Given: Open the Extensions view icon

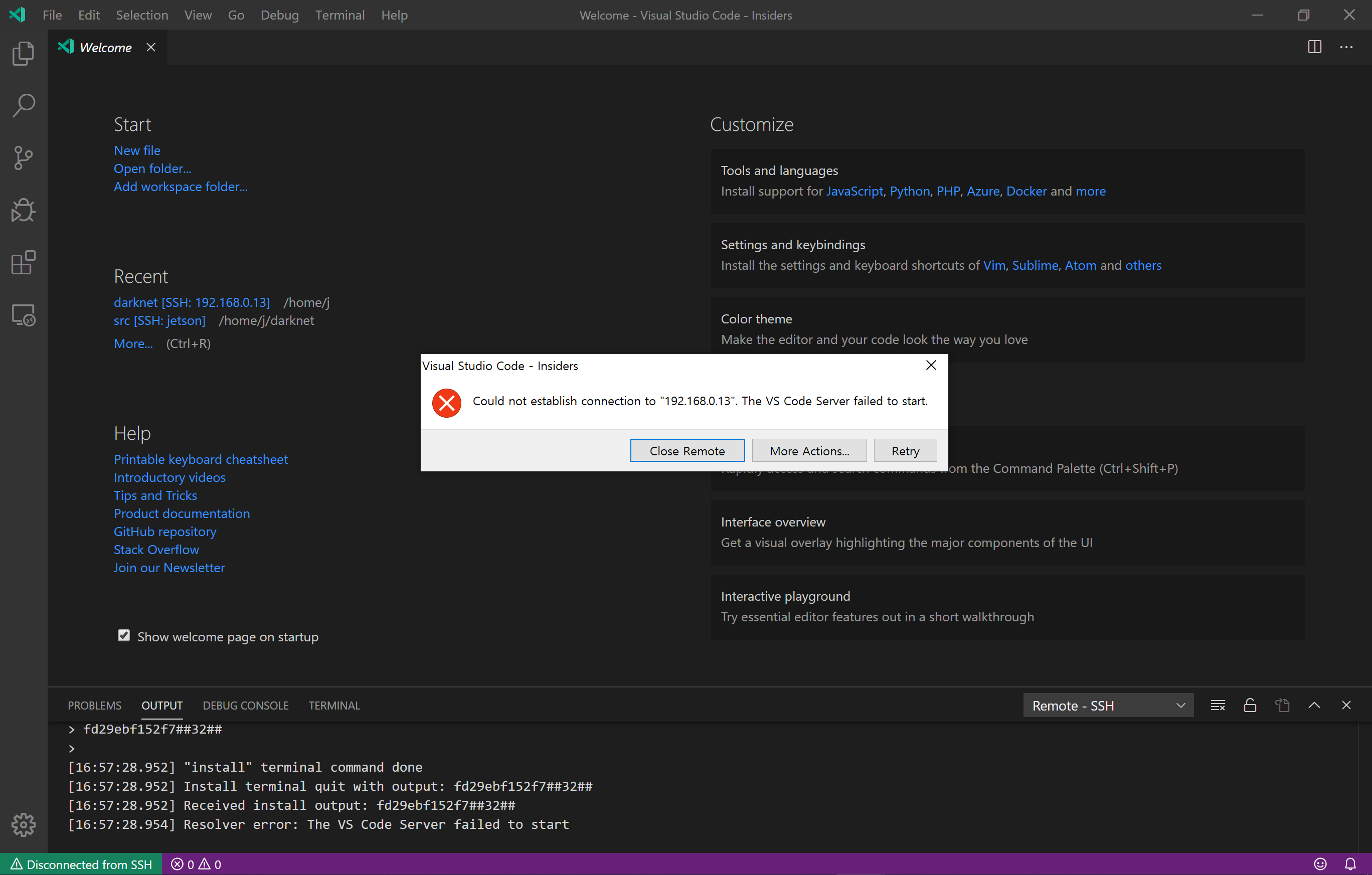Looking at the screenshot, I should (x=24, y=263).
